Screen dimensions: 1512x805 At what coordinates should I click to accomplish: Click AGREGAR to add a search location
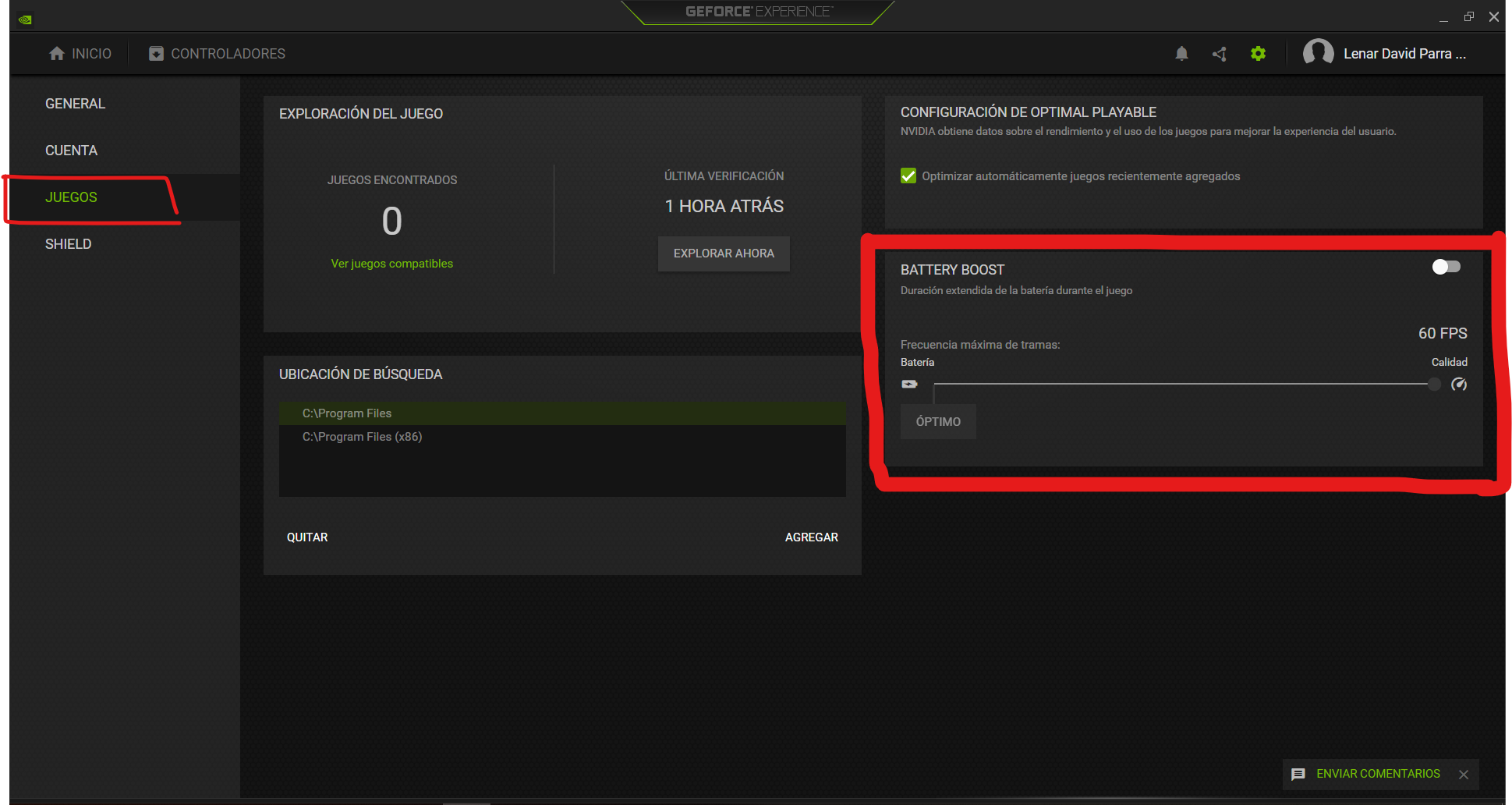click(812, 537)
